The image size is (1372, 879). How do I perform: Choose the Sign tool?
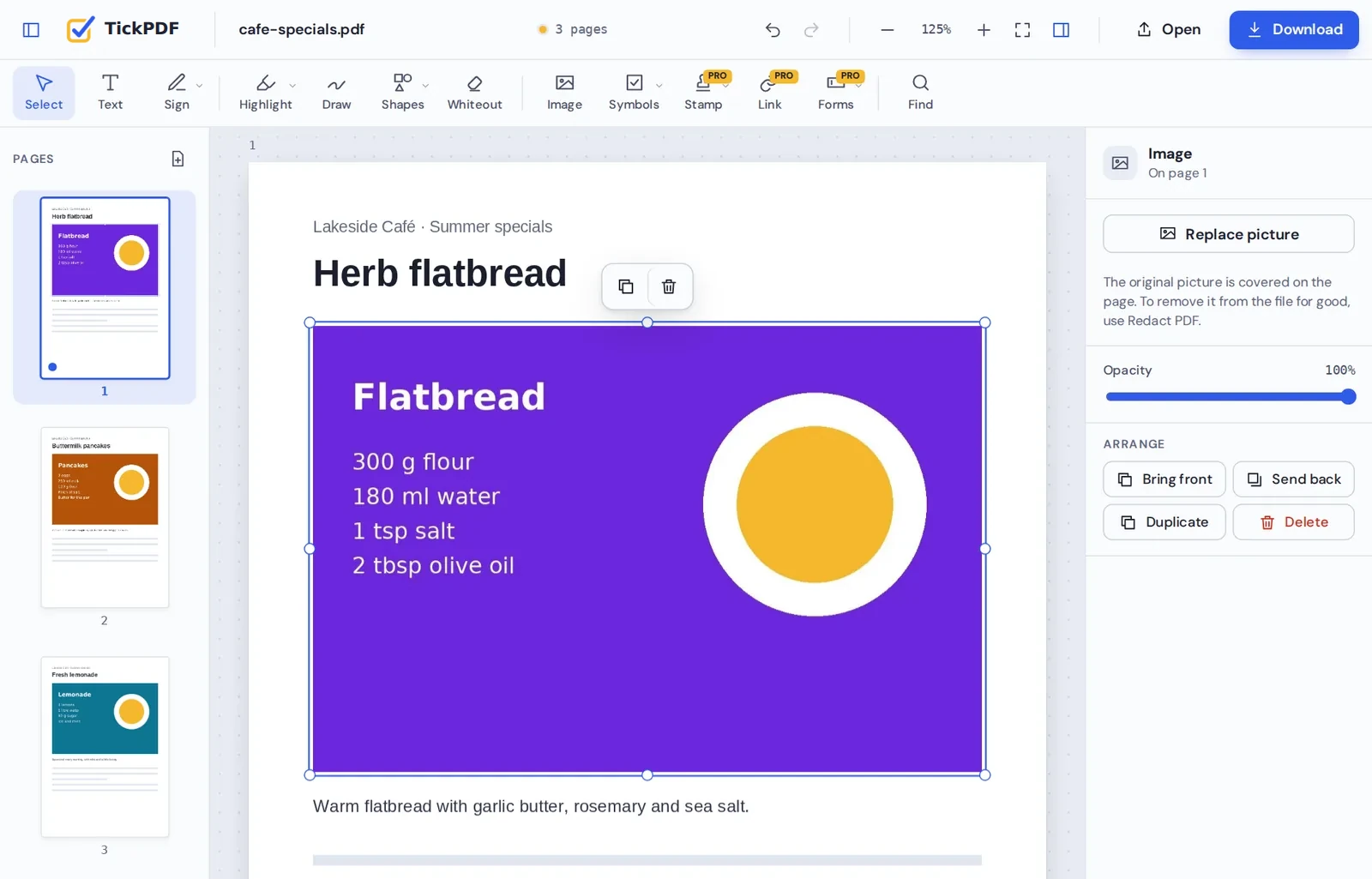pos(177,93)
